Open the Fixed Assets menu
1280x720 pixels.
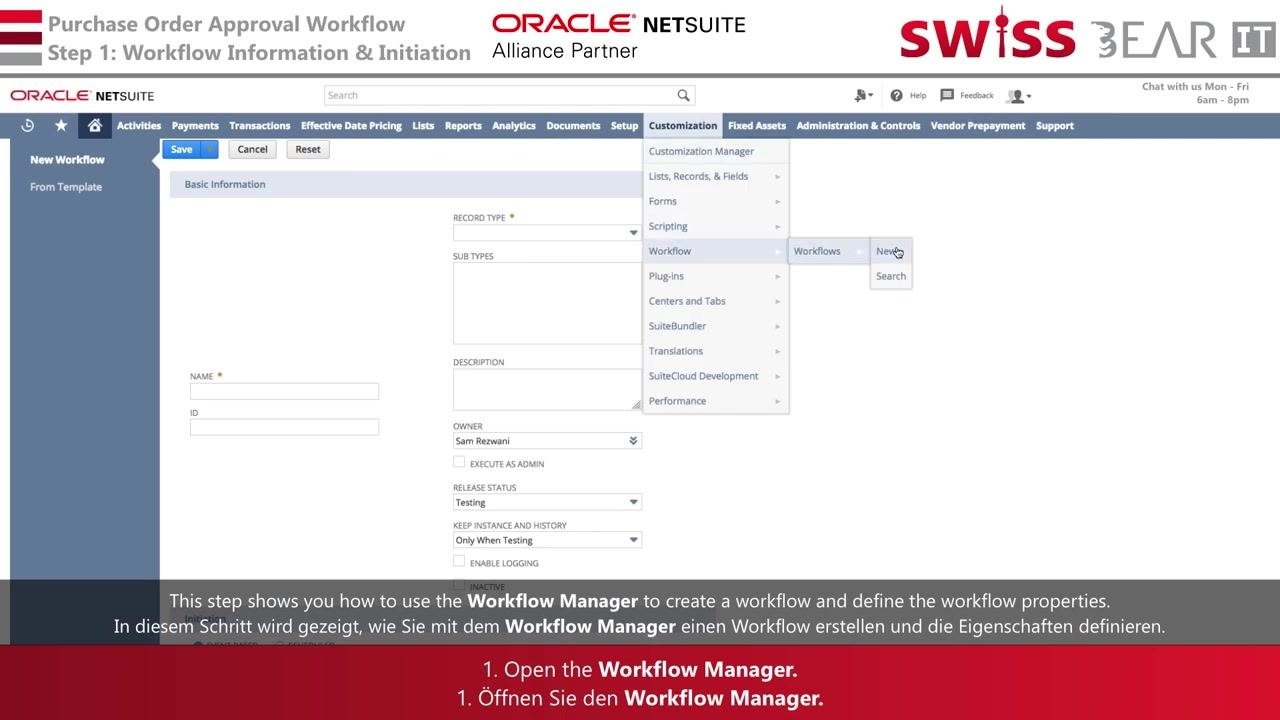click(757, 126)
